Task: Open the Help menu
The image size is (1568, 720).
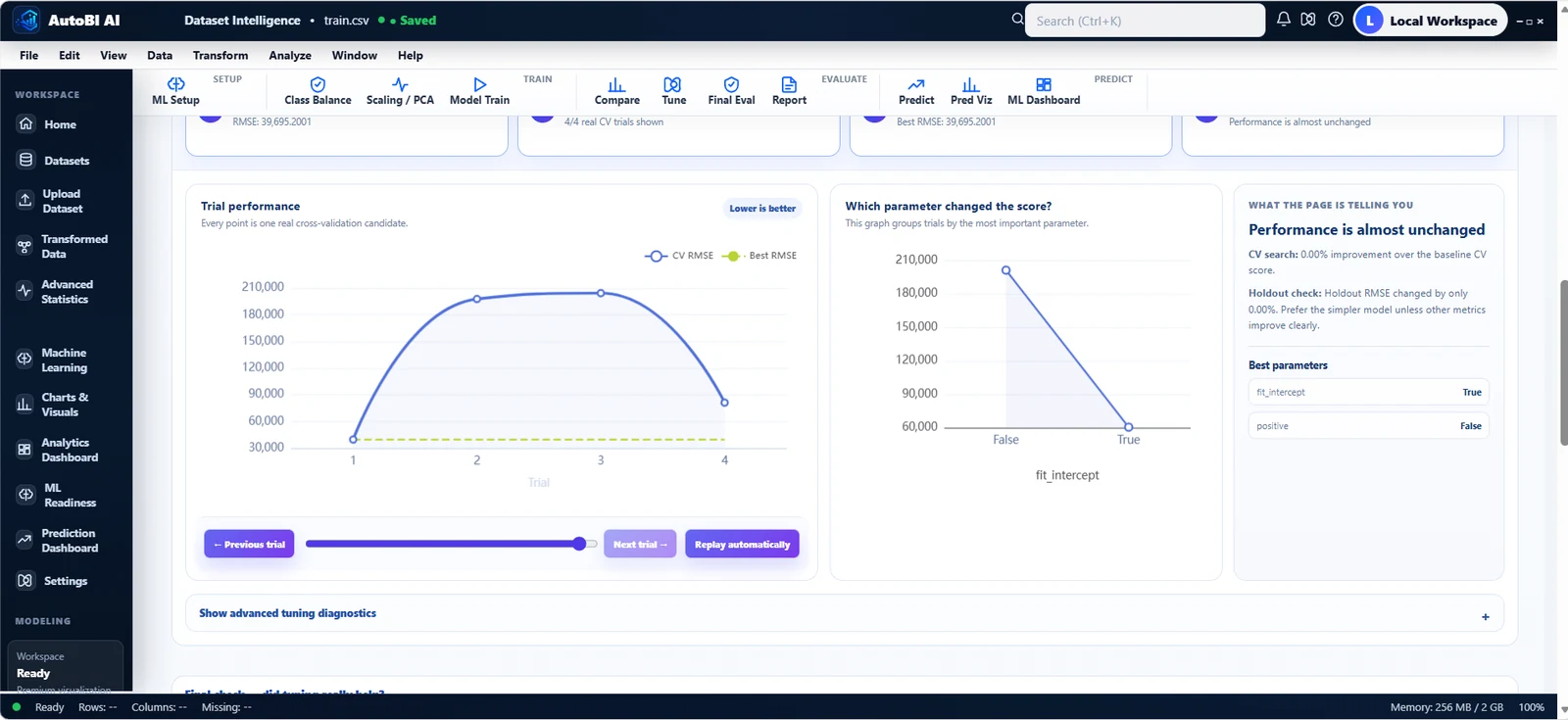Action: click(x=411, y=55)
